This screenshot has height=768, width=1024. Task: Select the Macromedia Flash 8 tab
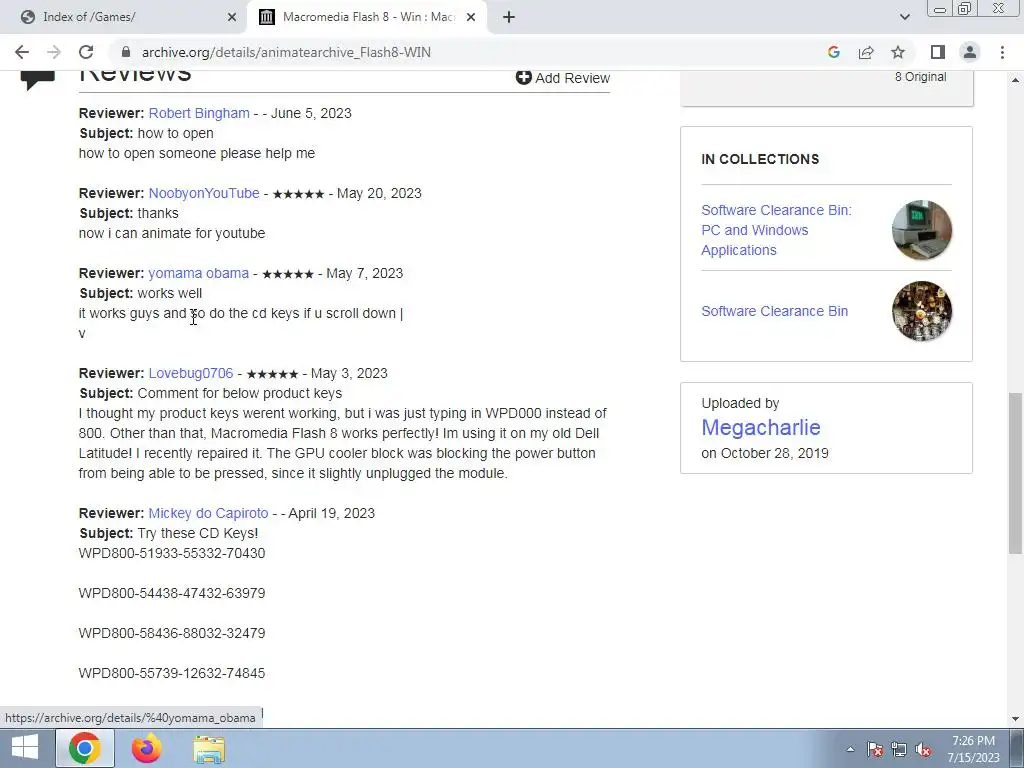[x=367, y=17]
